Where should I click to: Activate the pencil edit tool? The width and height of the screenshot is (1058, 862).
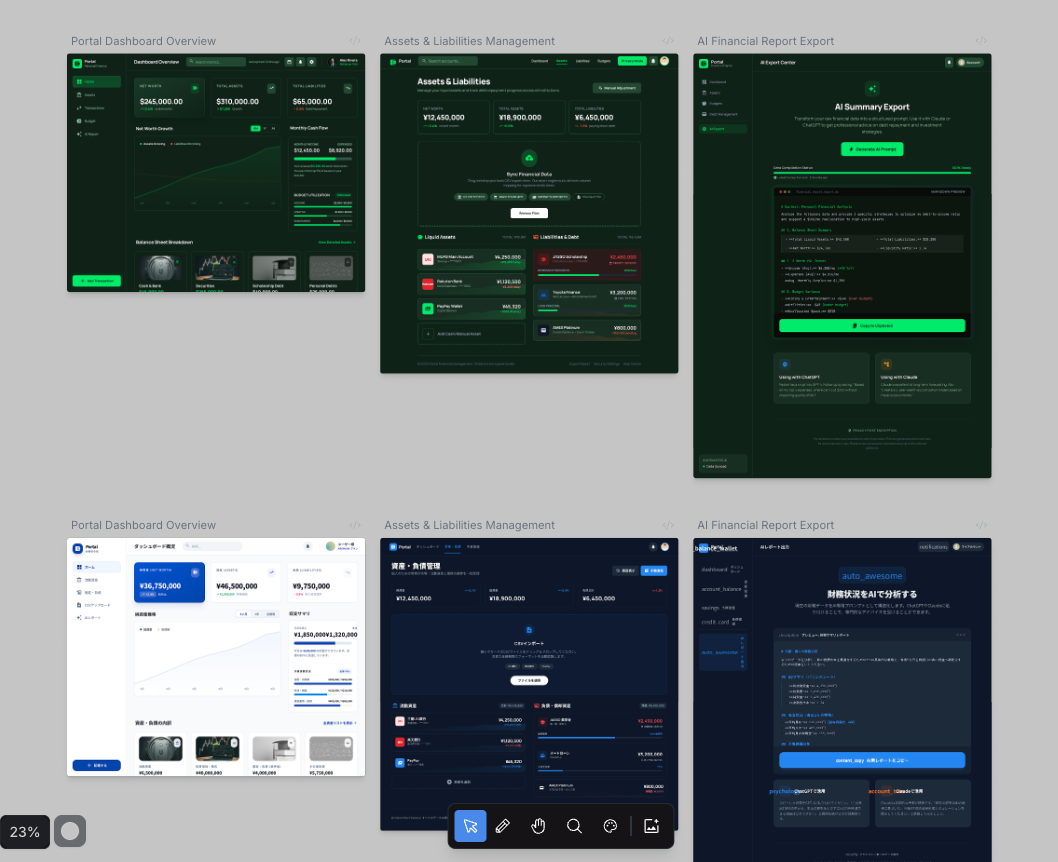pyautogui.click(x=504, y=826)
